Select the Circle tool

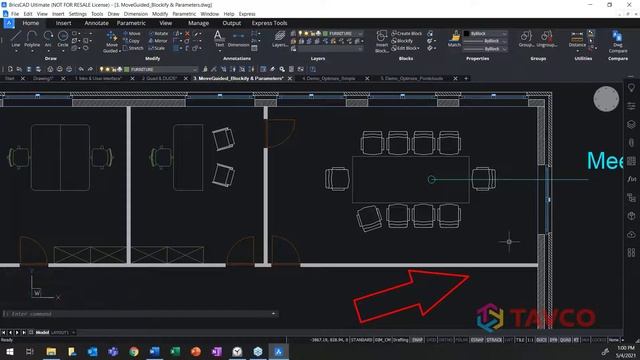(63, 39)
